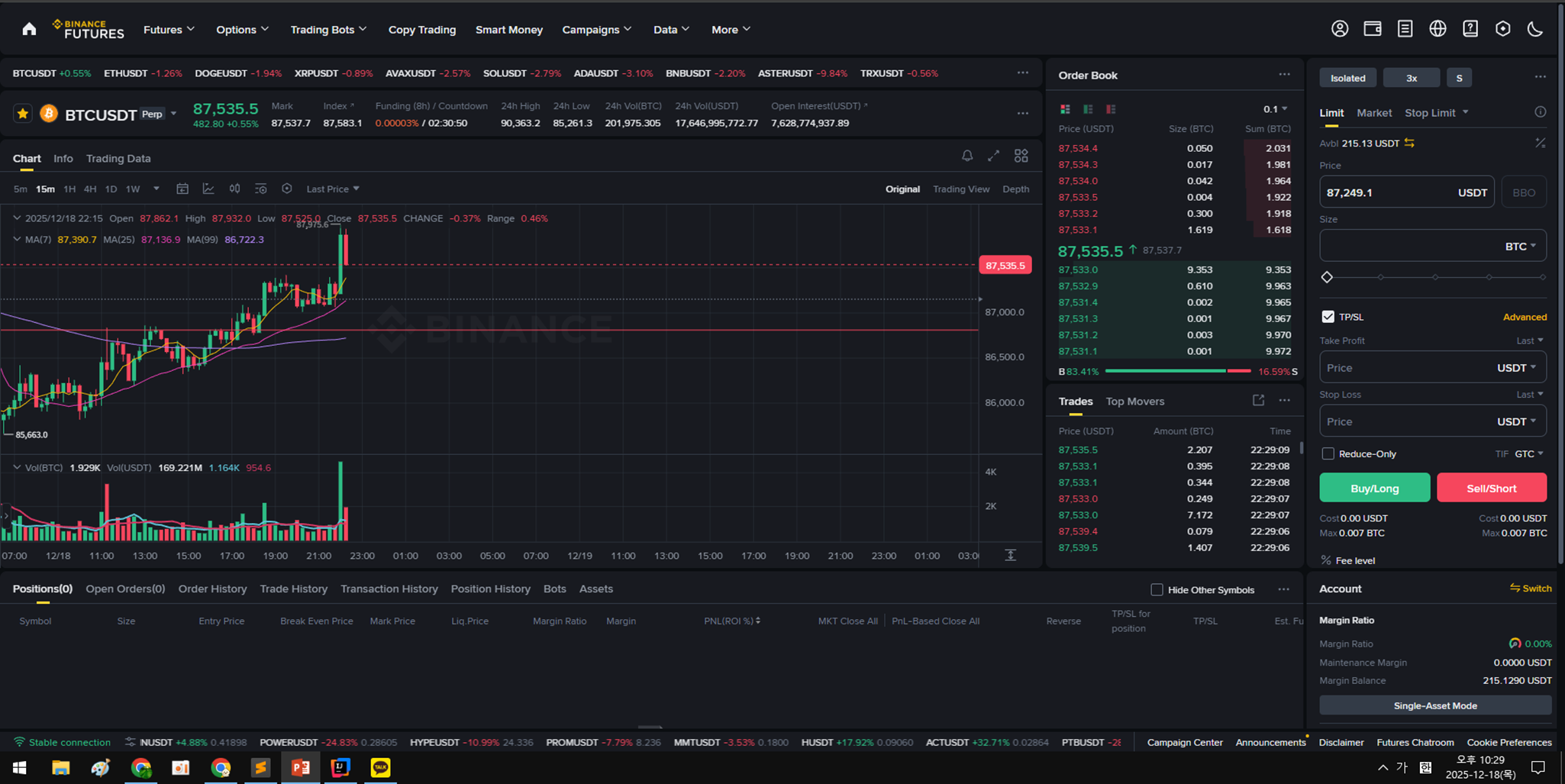Click the size percentage slider handle
This screenshot has width=1565, height=784.
point(1327,277)
